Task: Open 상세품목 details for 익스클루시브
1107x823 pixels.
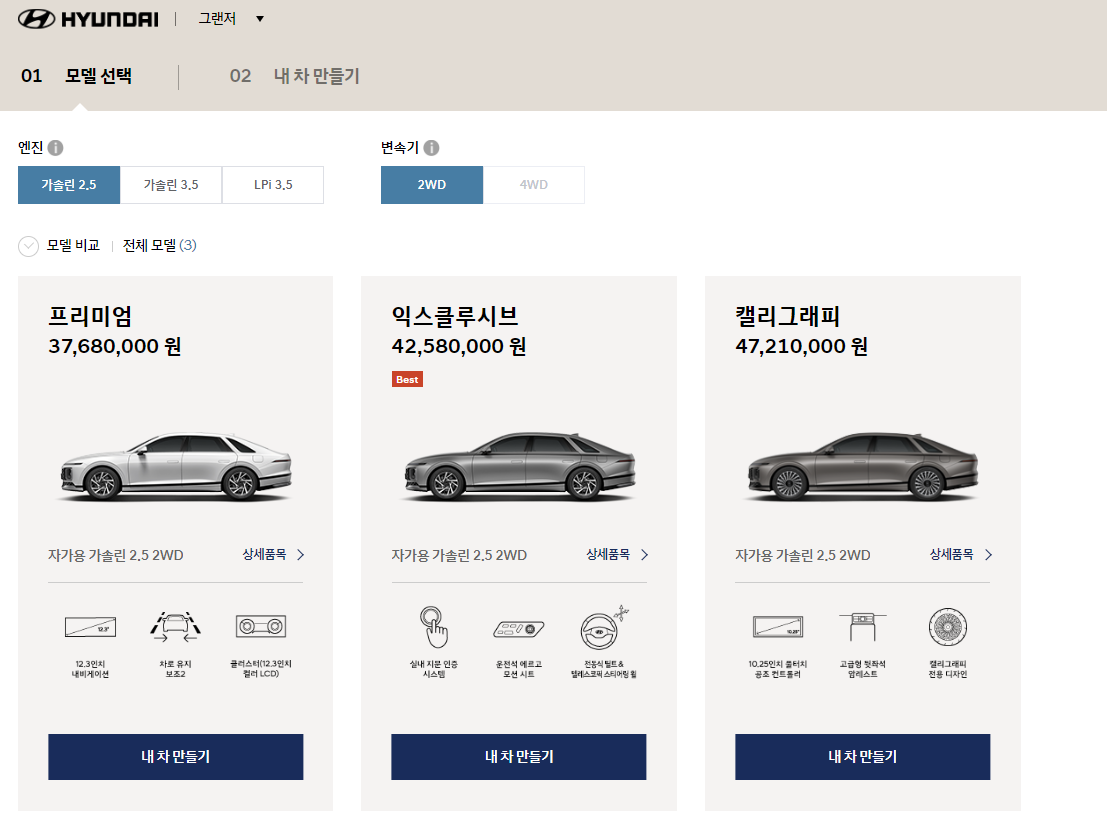Action: pos(608,555)
